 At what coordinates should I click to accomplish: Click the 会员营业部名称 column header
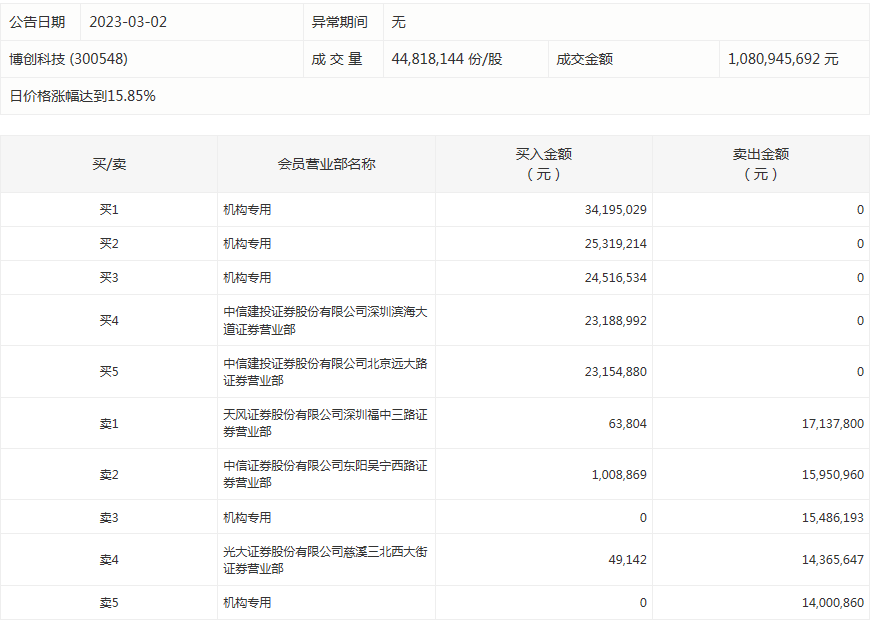coord(327,164)
